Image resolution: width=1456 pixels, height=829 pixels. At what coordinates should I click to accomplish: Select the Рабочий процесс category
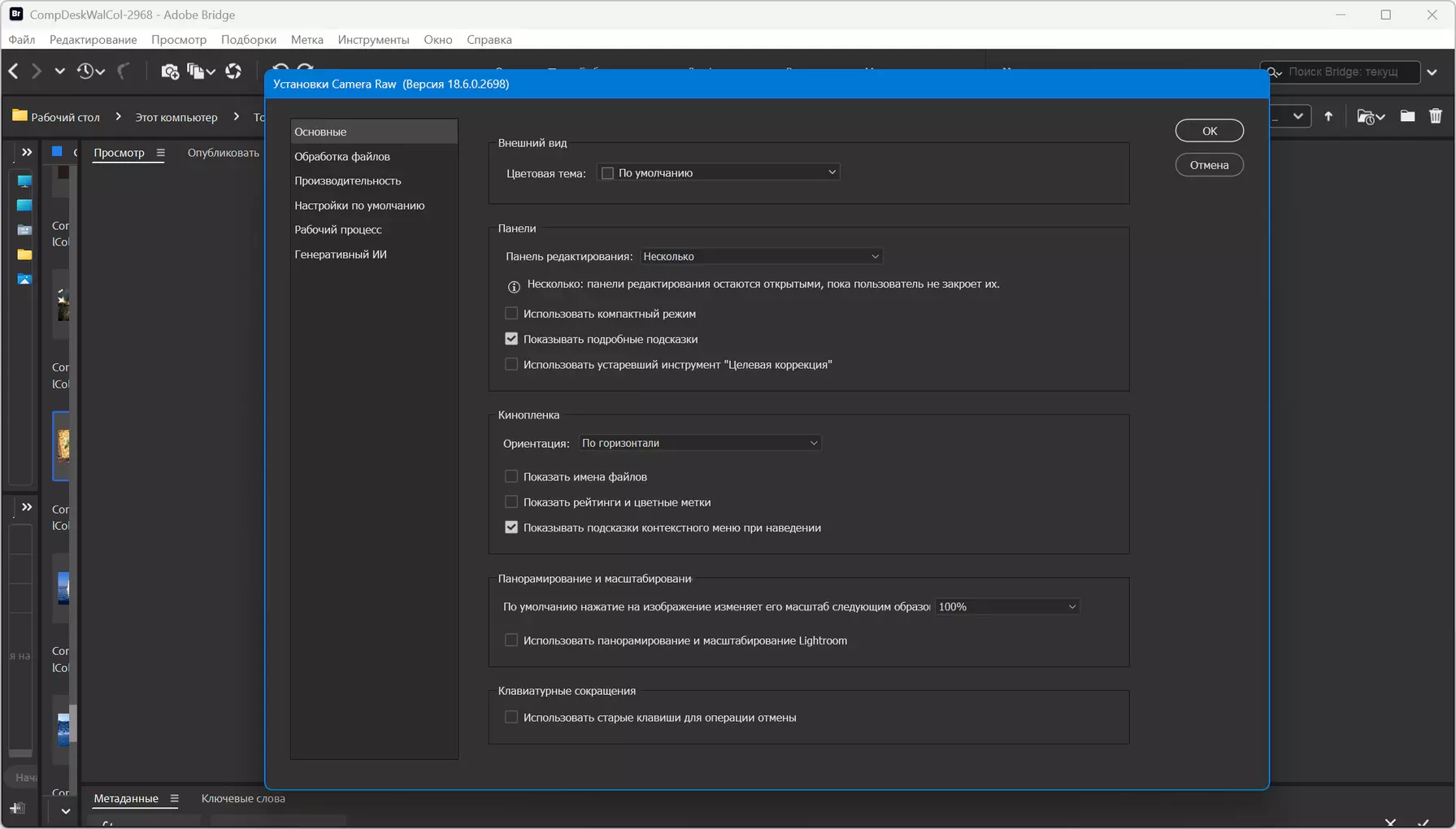click(374, 230)
